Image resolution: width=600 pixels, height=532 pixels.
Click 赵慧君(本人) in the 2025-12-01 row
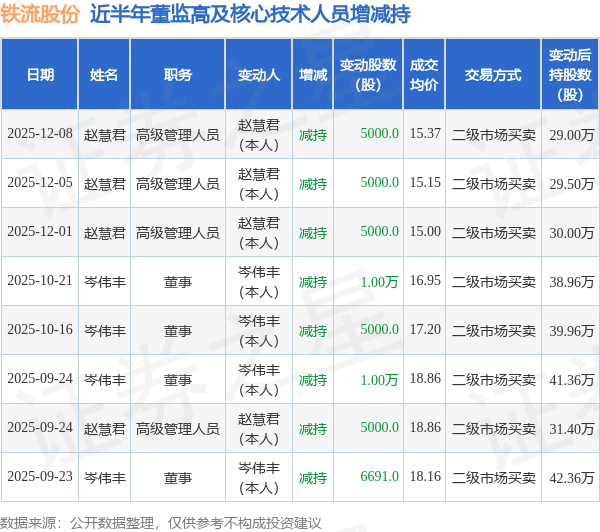point(259,233)
